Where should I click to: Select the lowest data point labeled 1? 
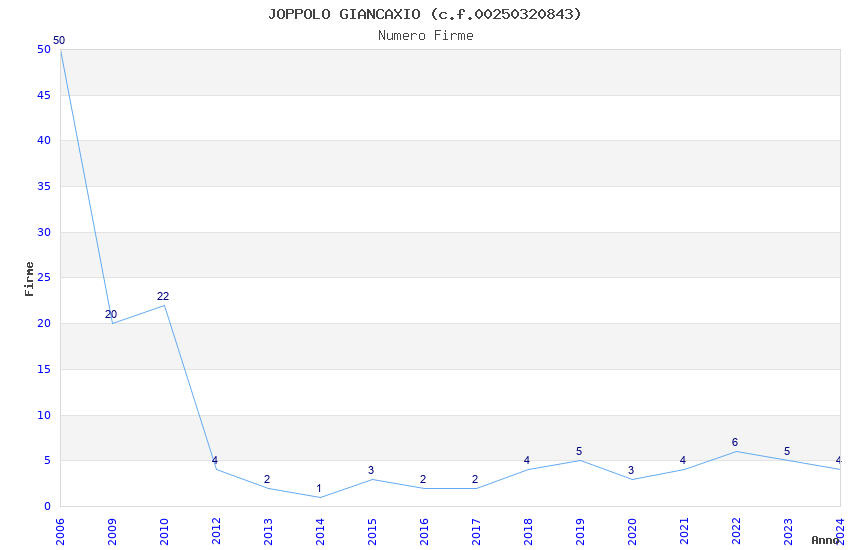point(320,497)
